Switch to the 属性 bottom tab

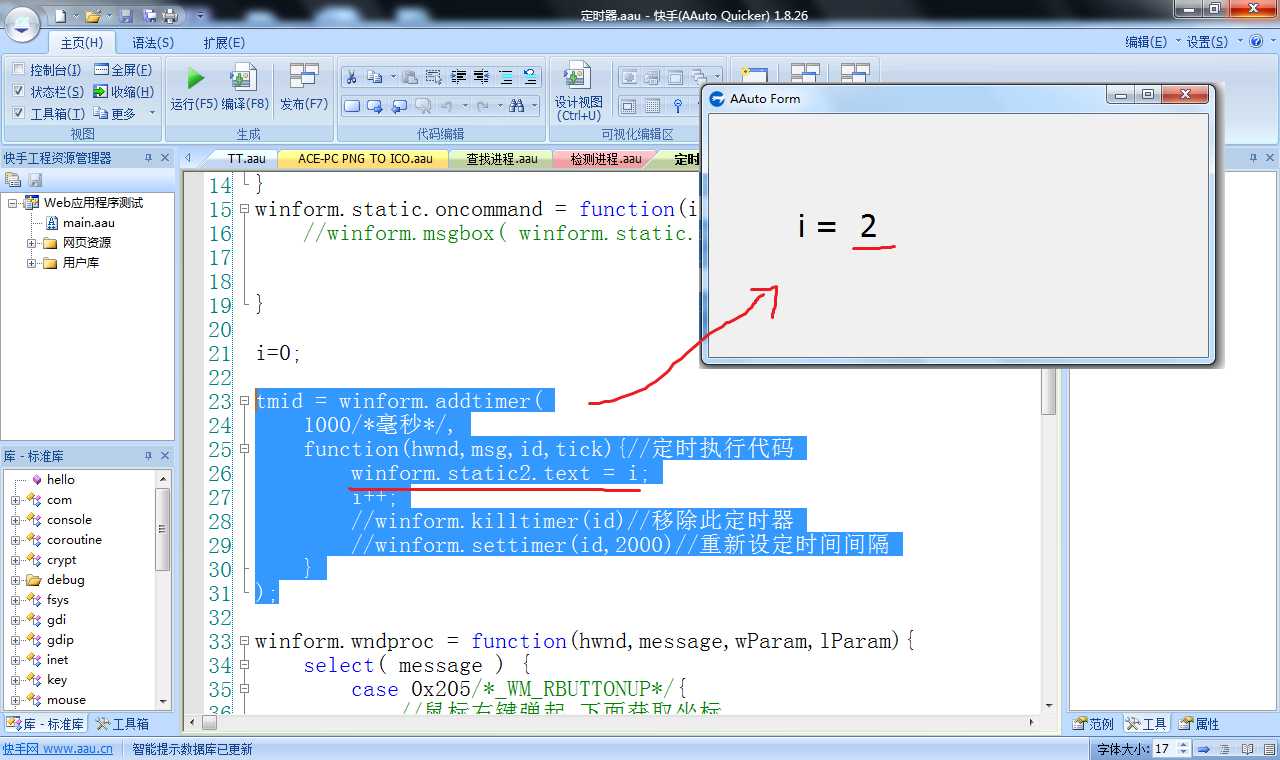(1199, 724)
